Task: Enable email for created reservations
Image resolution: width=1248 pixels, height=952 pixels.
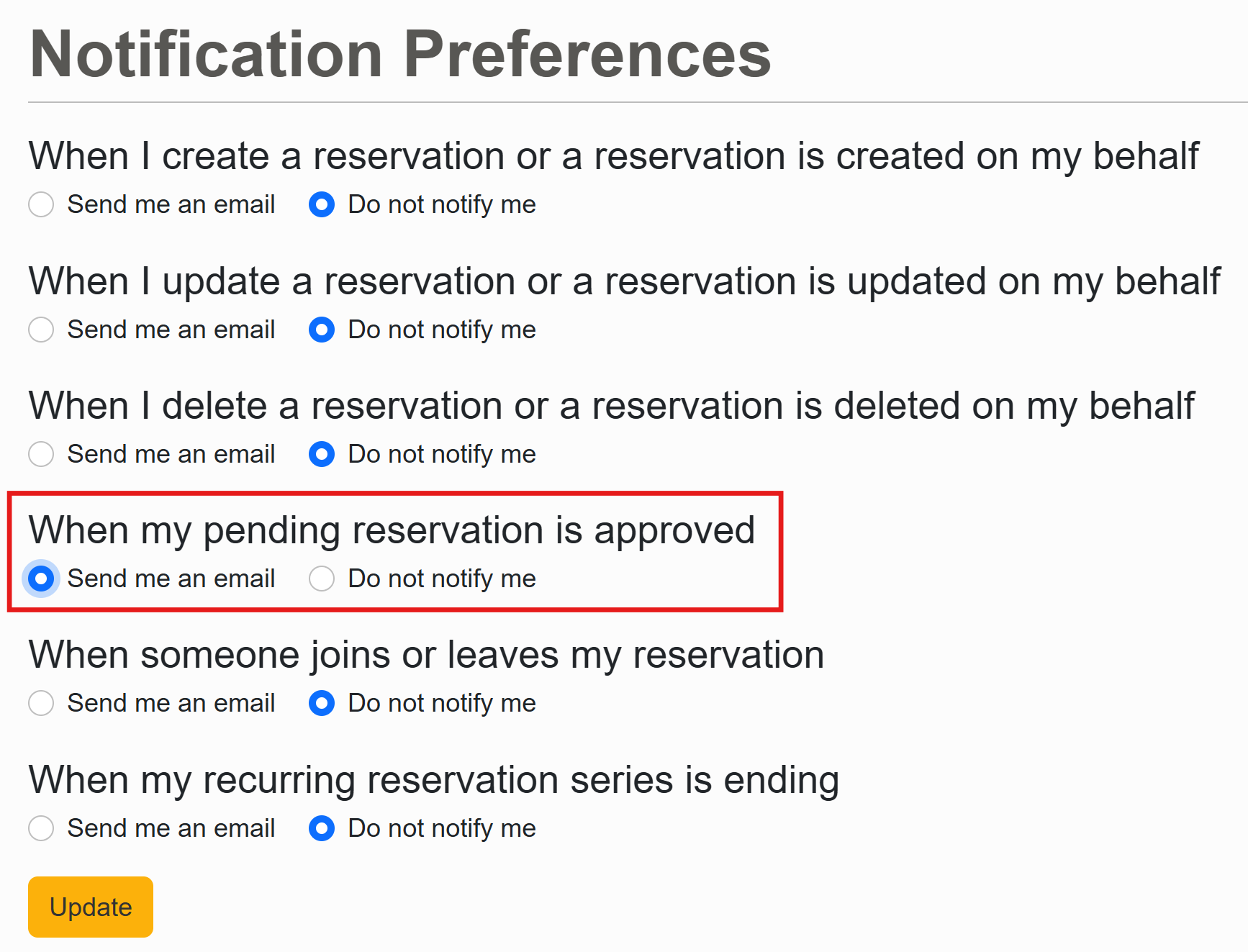Action: 41,204
